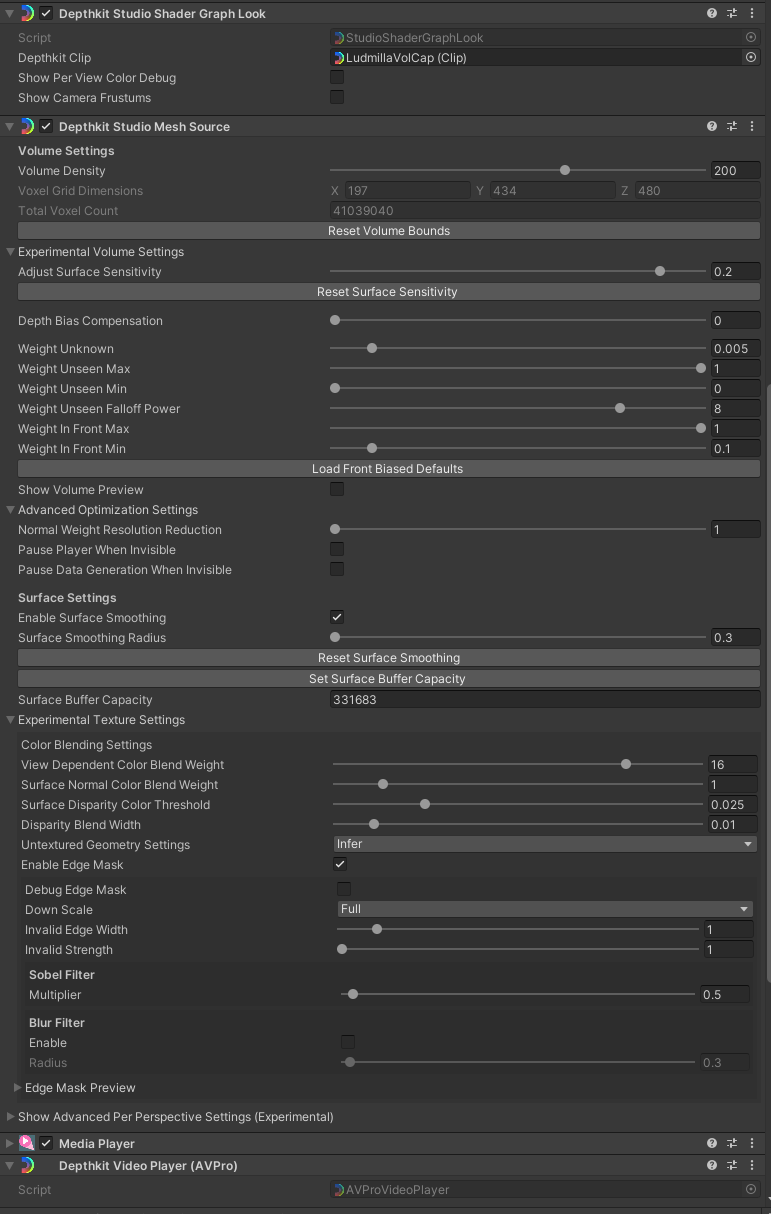This screenshot has width=771, height=1214.
Task: Open presets for Depthkit Studio Mesh Source
Action: [732, 126]
